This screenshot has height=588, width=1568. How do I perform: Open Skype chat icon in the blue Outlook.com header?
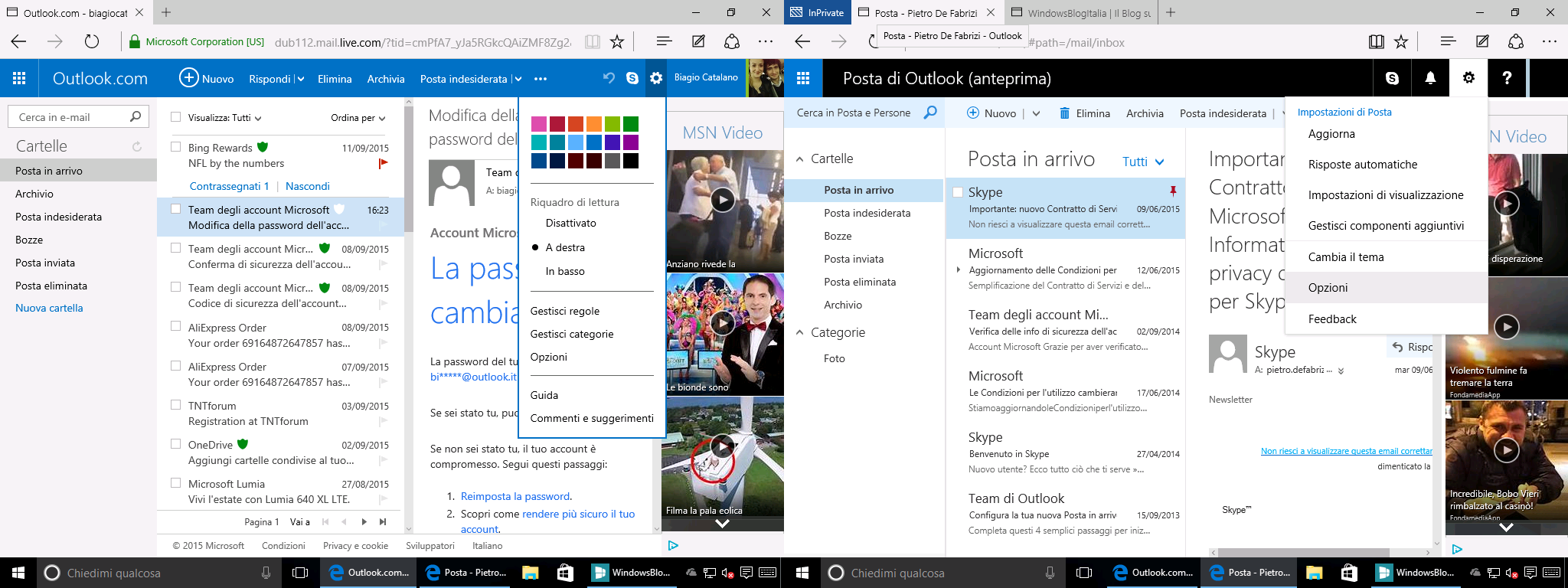[632, 78]
